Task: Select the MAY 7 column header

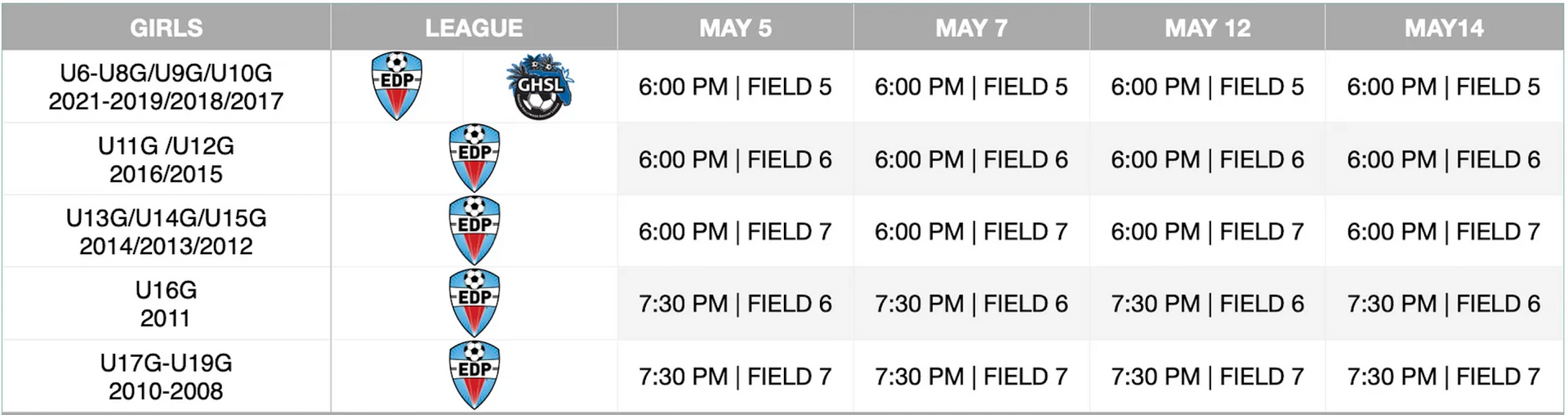Action: pos(971,28)
